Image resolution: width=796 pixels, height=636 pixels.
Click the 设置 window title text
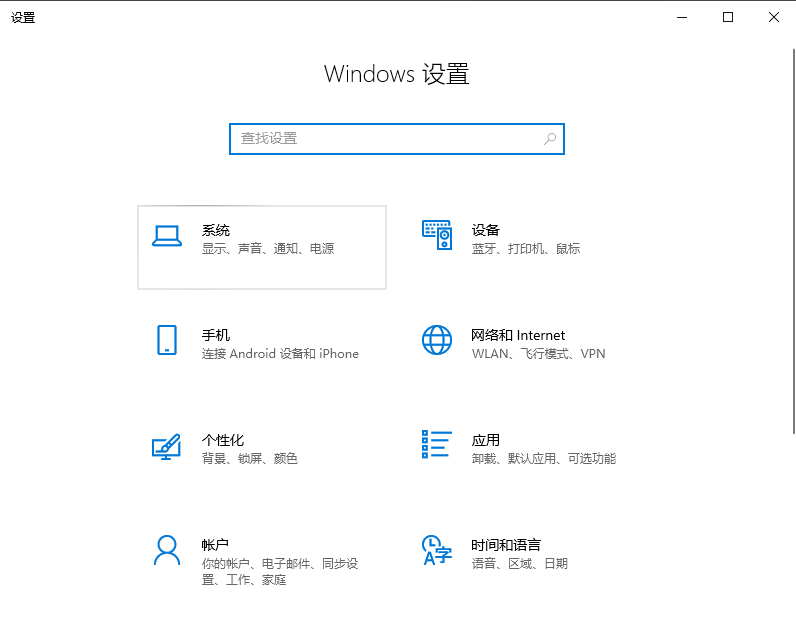click(x=23, y=18)
